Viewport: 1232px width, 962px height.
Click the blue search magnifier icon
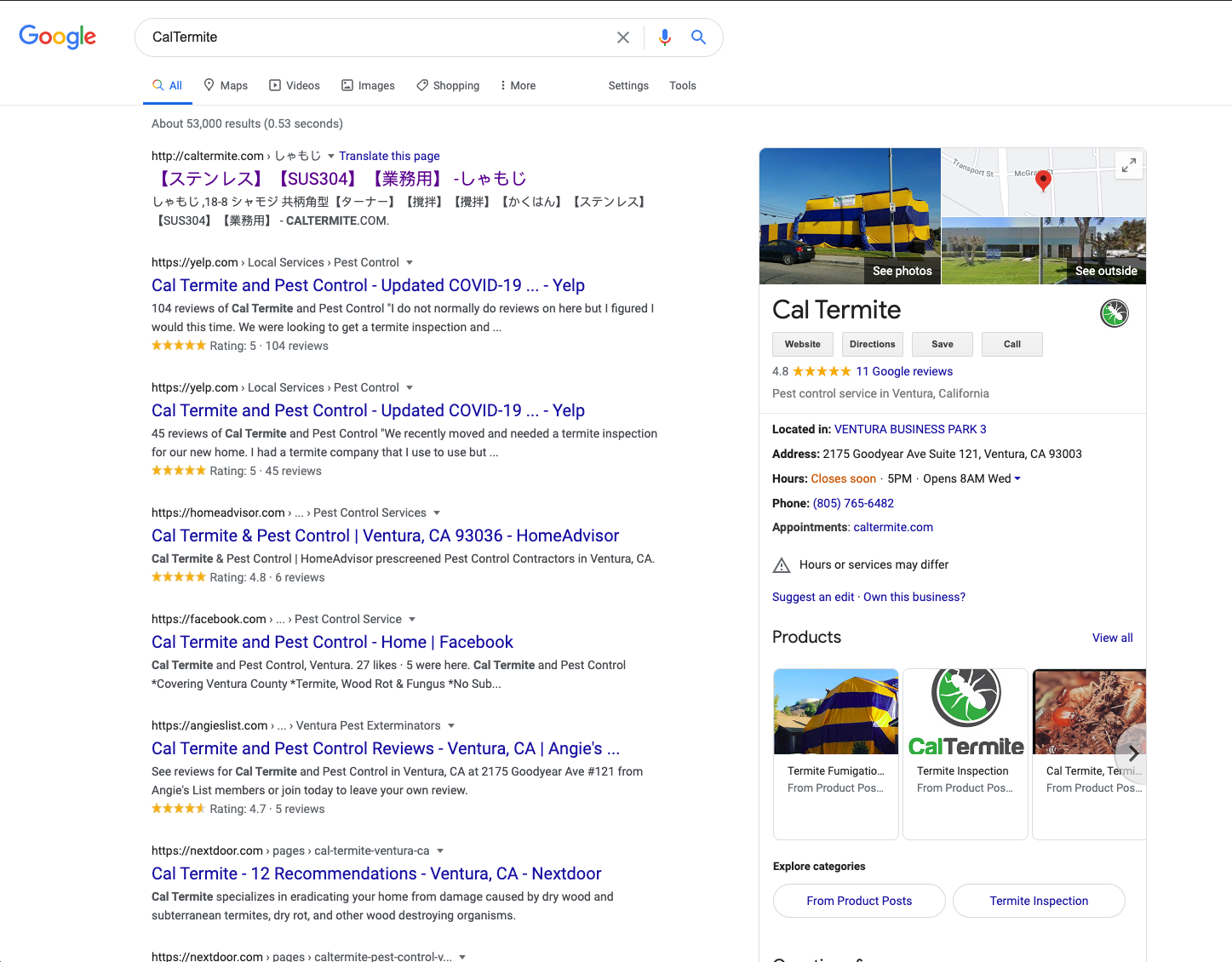coord(698,37)
